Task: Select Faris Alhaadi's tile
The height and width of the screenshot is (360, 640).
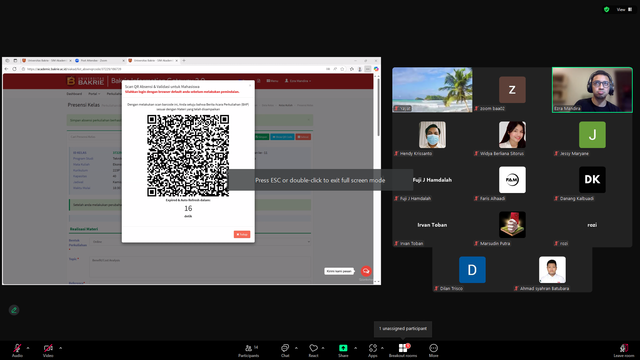Action: [x=512, y=180]
